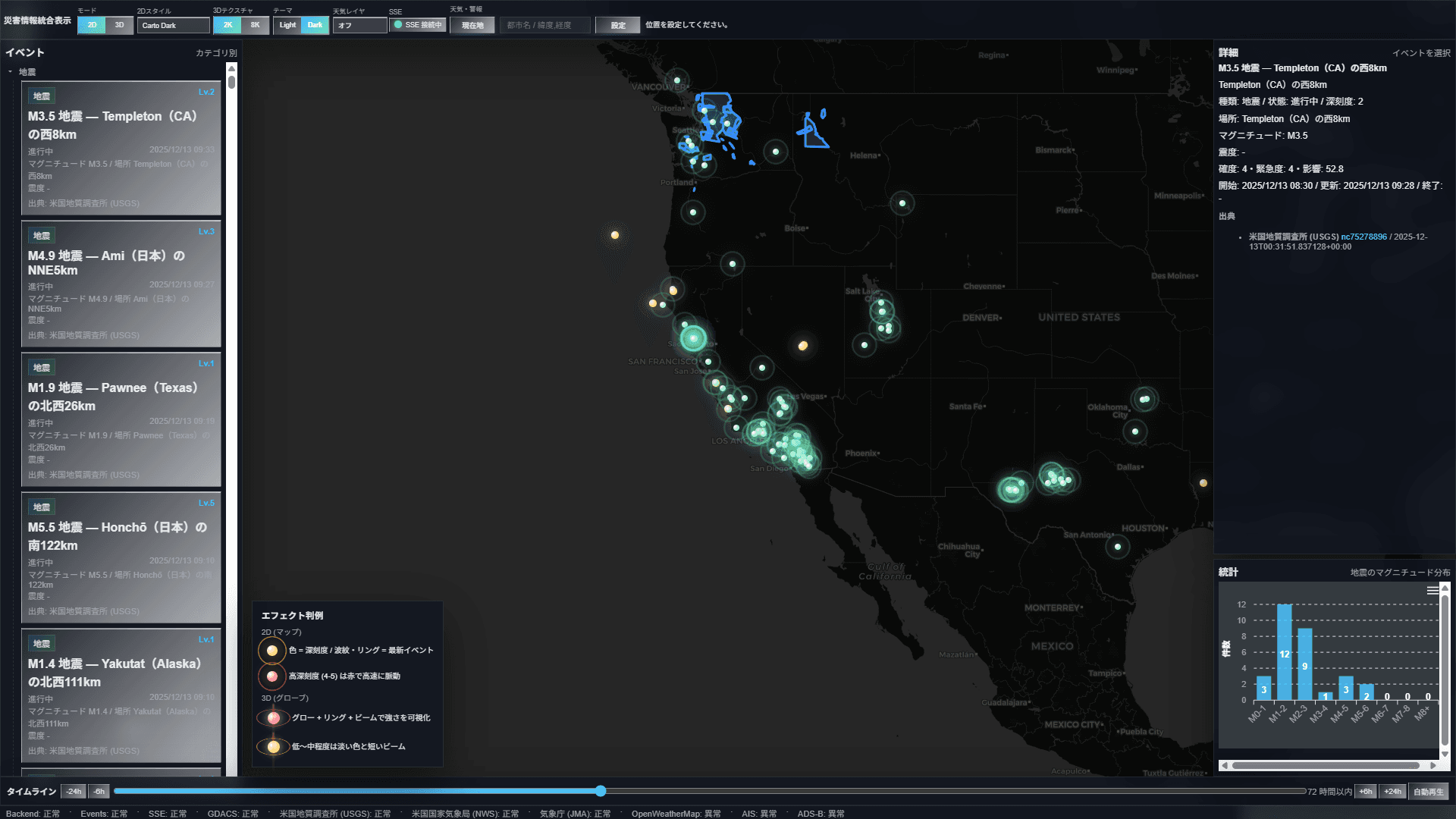This screenshot has height=819, width=1456.
Task: Collapse the 地震 category tree
Action: (x=10, y=72)
